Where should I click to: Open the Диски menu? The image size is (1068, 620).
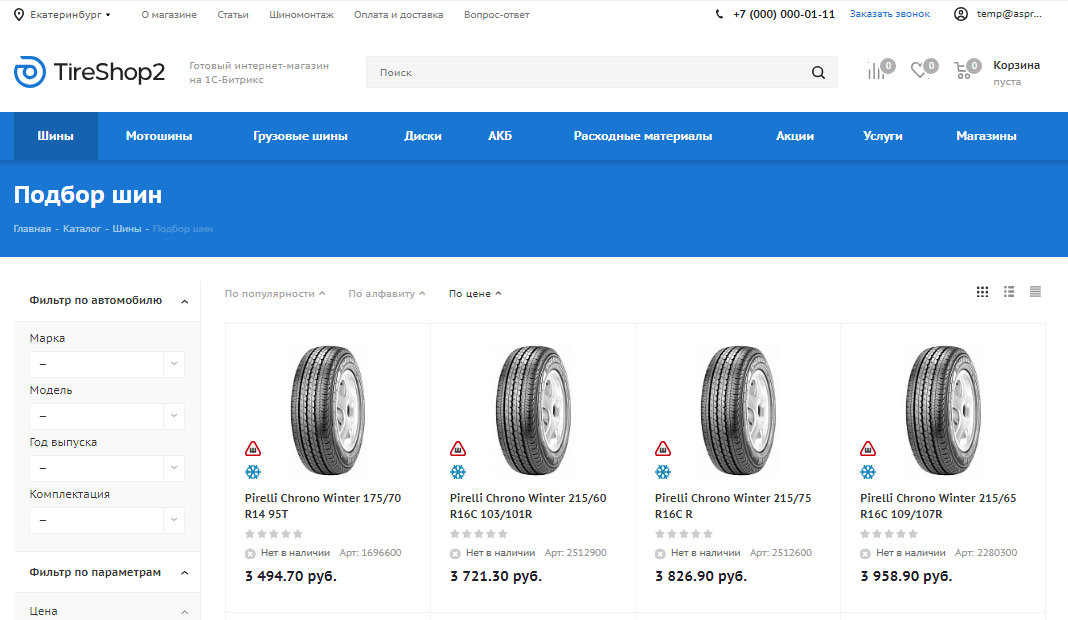422,136
